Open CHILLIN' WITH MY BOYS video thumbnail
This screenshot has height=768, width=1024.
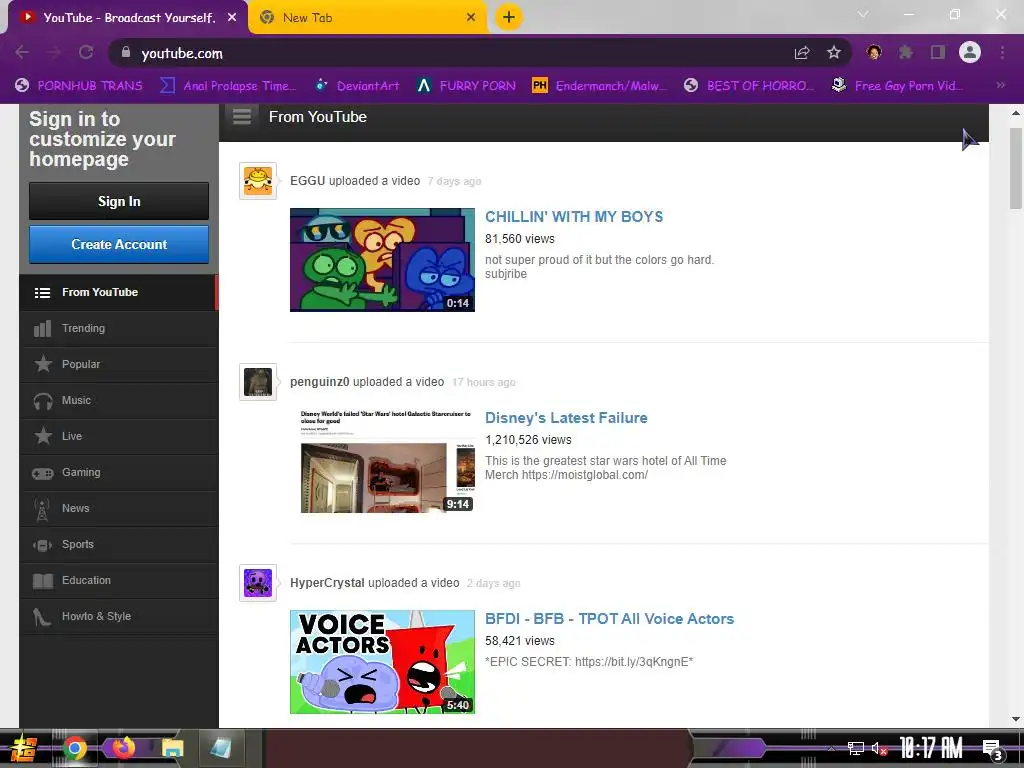382,260
